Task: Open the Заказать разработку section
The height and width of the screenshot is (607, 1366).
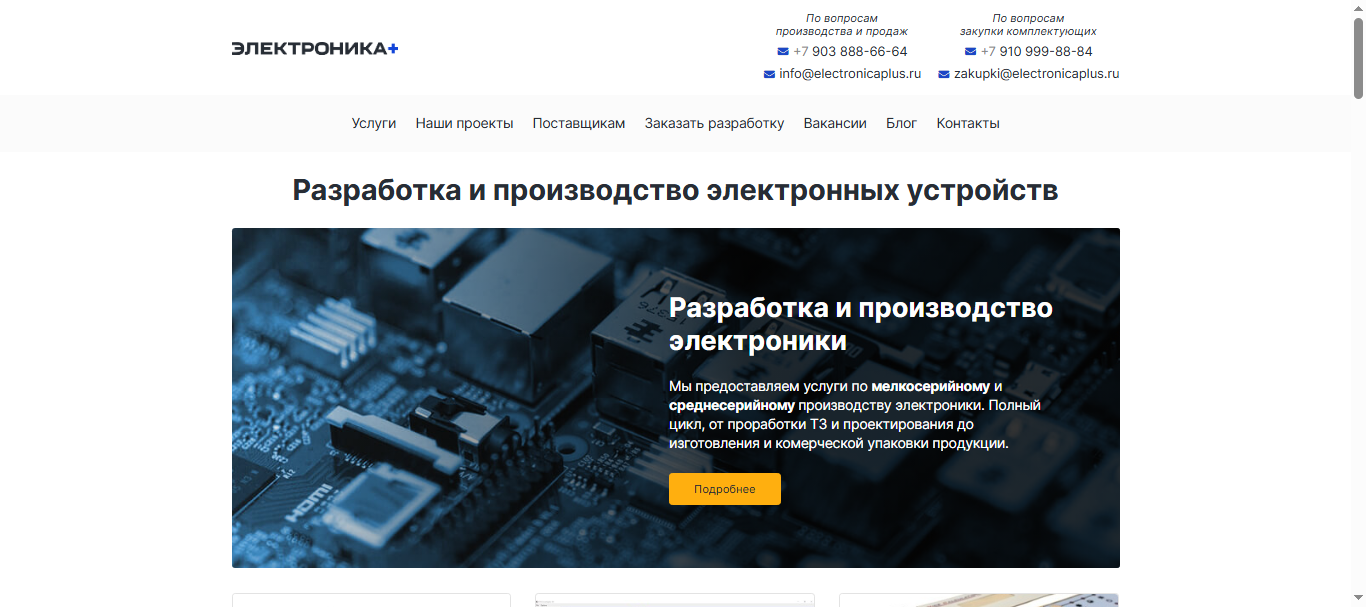Action: [713, 123]
